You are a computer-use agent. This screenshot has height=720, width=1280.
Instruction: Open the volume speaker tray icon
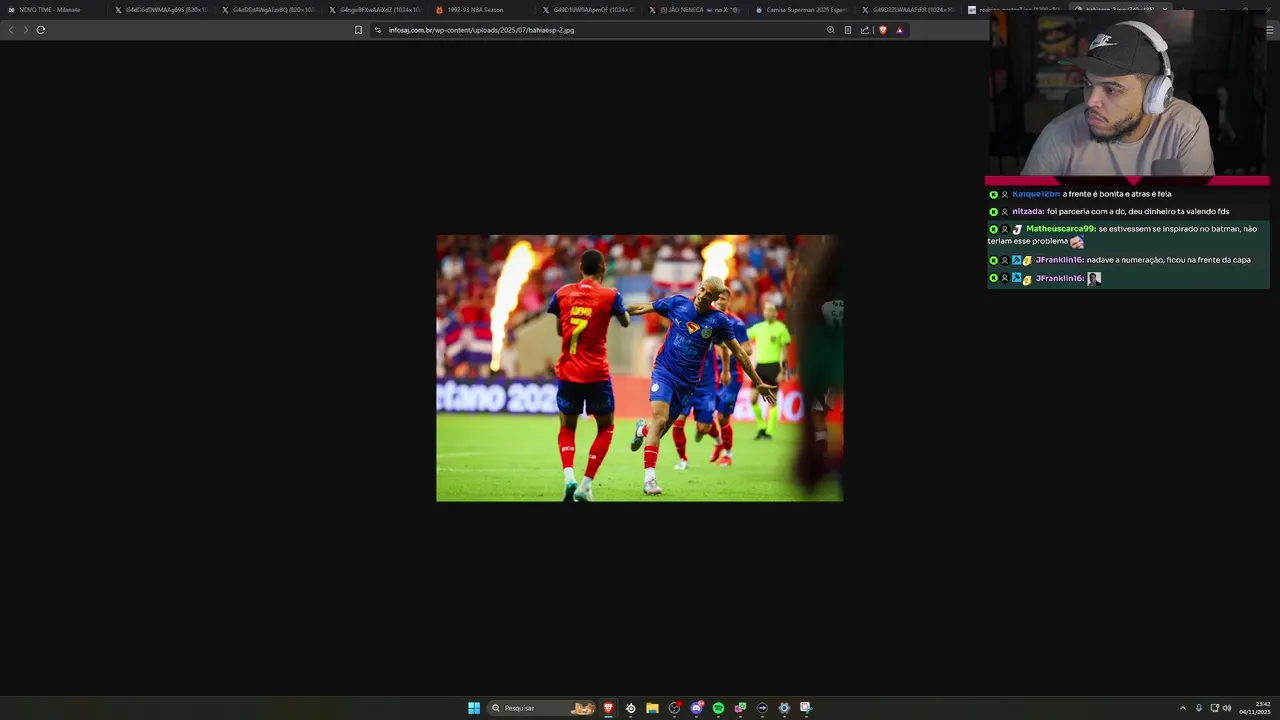[x=1227, y=708]
